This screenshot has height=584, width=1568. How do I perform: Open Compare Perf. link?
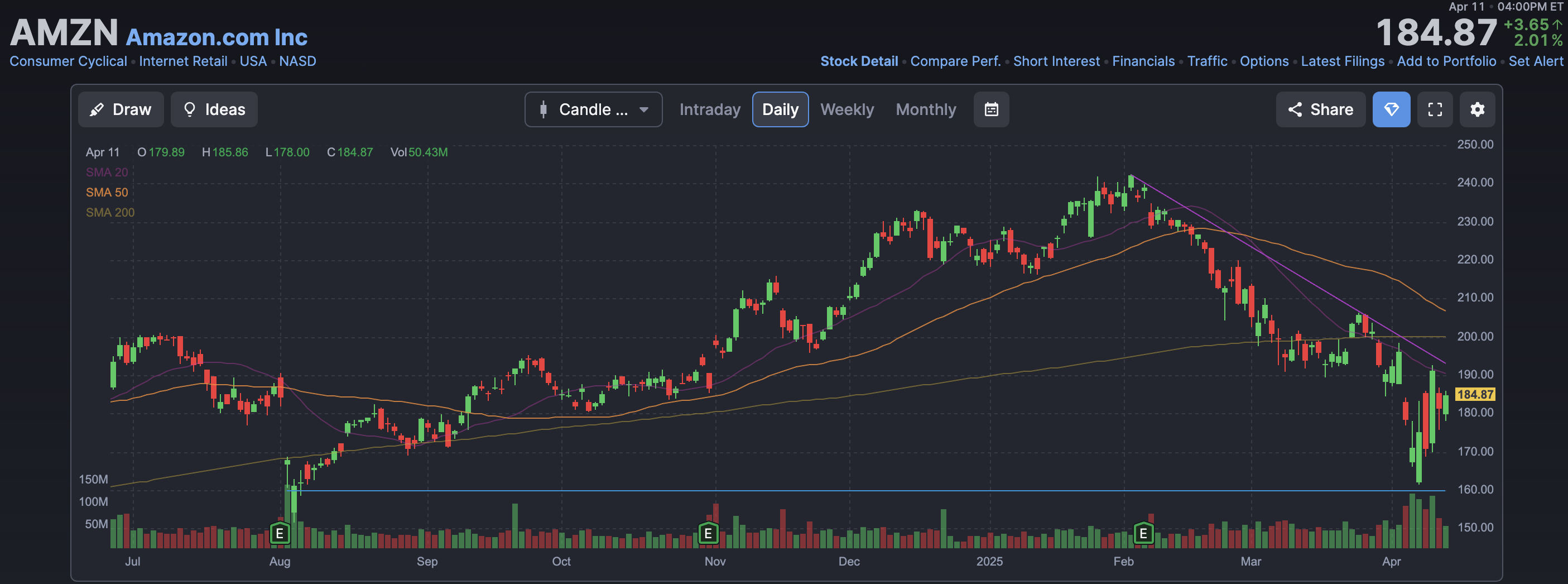[x=955, y=61]
